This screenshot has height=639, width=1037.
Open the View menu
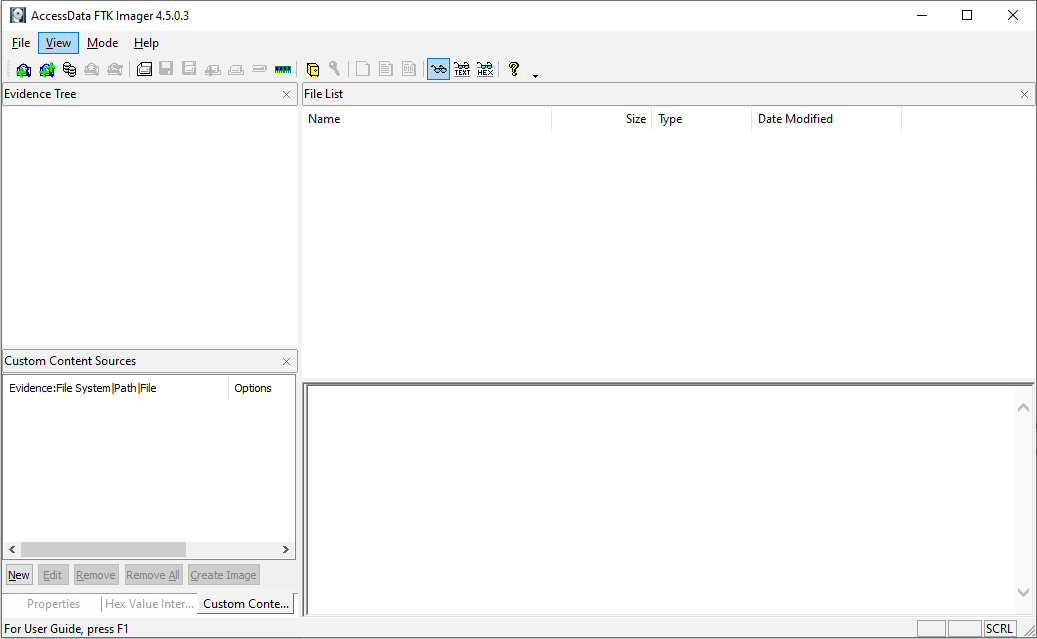click(x=58, y=43)
